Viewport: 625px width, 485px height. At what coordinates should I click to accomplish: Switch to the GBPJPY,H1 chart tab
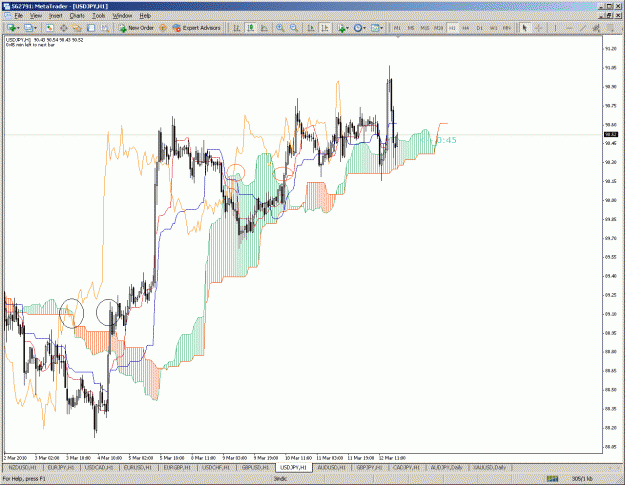(369, 467)
